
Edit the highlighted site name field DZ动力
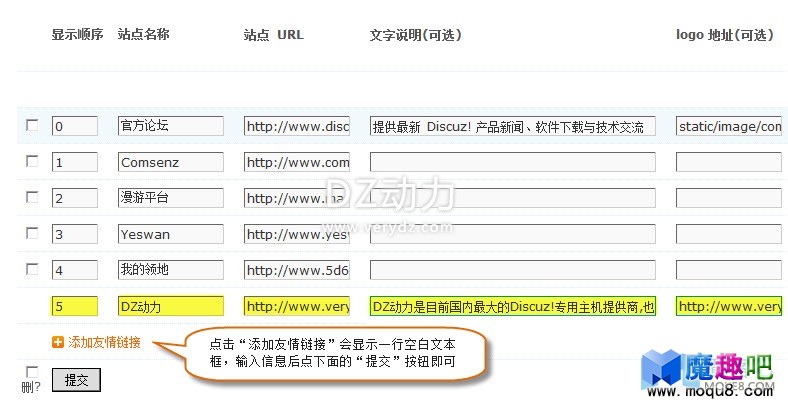171,306
